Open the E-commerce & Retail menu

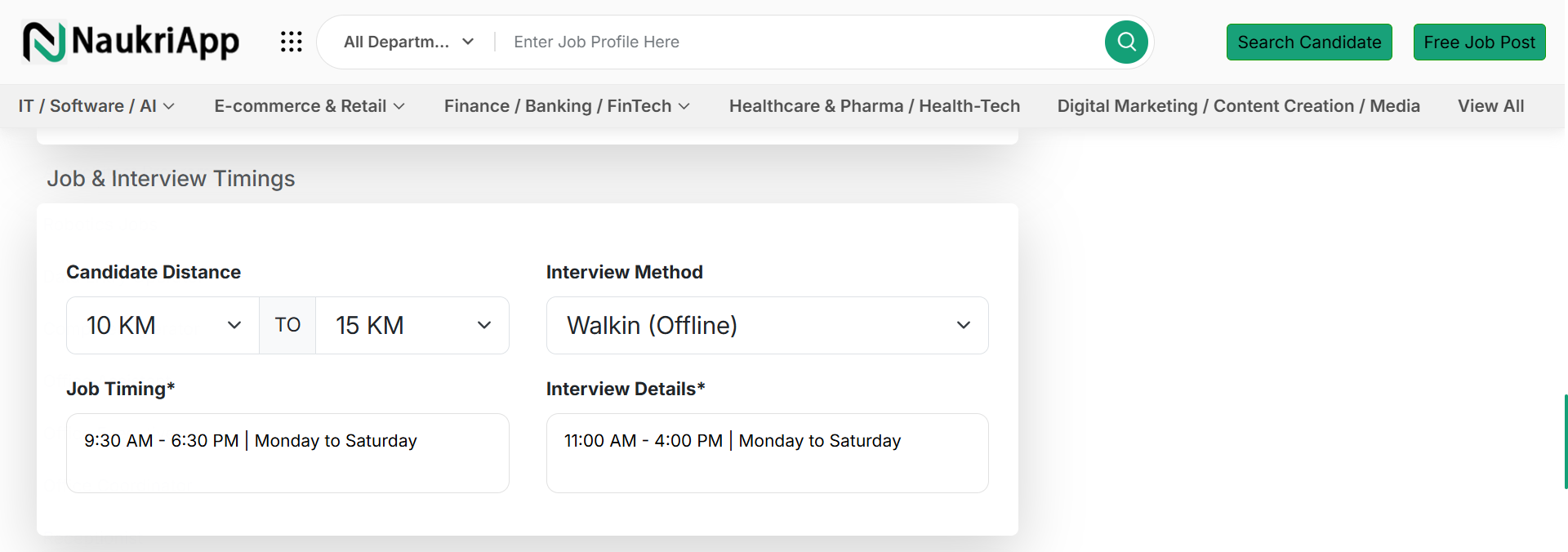[x=309, y=106]
